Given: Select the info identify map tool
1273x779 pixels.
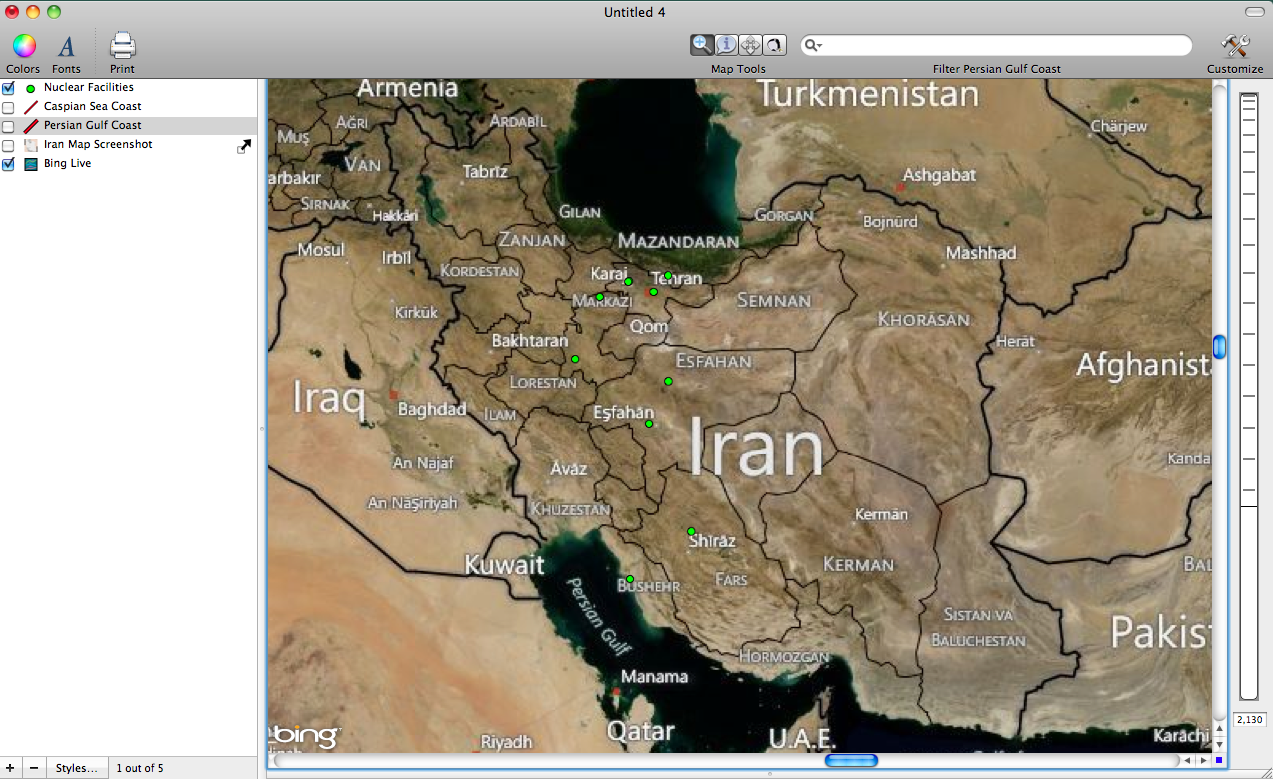Looking at the screenshot, I should pyautogui.click(x=726, y=45).
